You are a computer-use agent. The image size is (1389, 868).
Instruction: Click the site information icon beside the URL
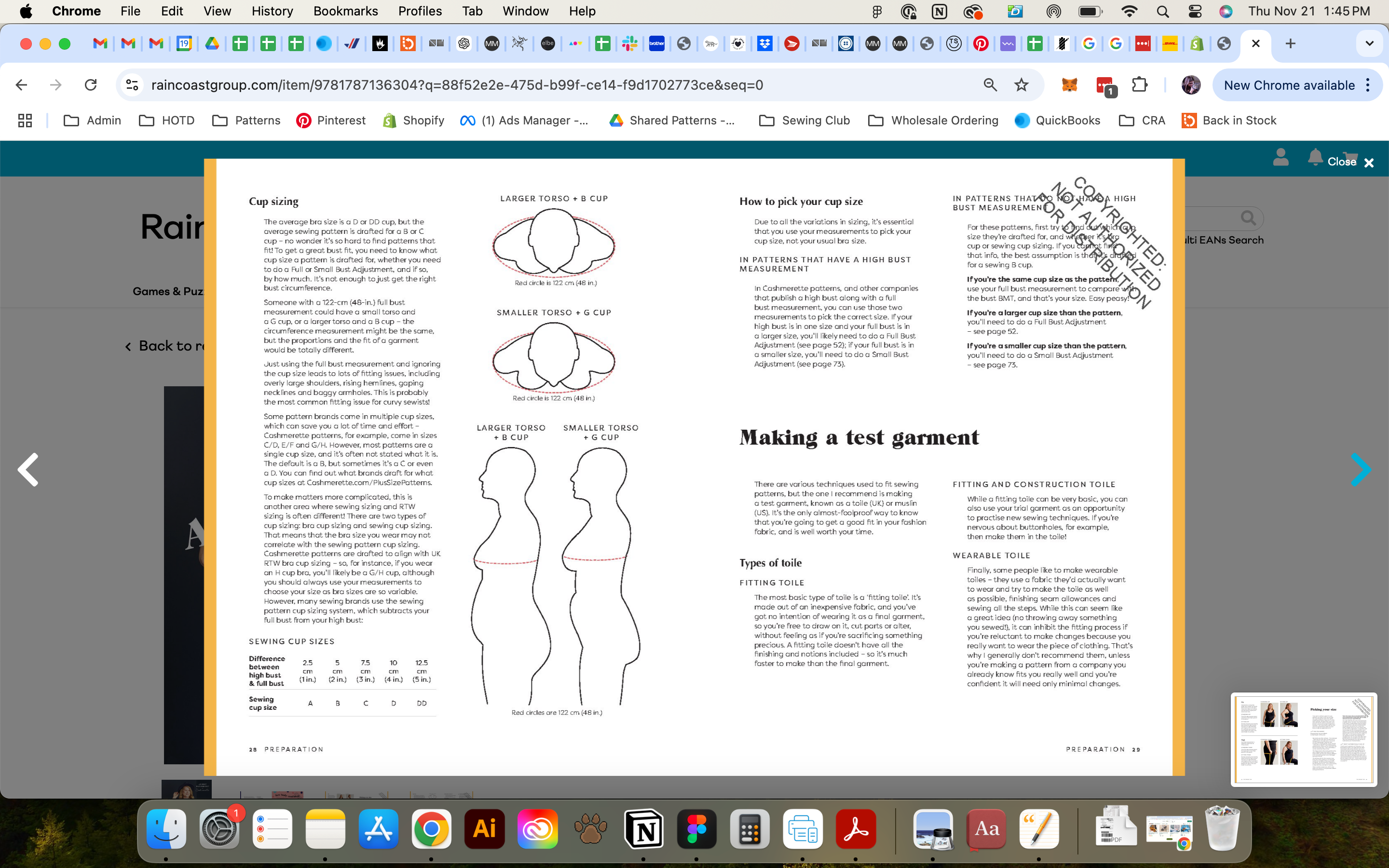(132, 85)
